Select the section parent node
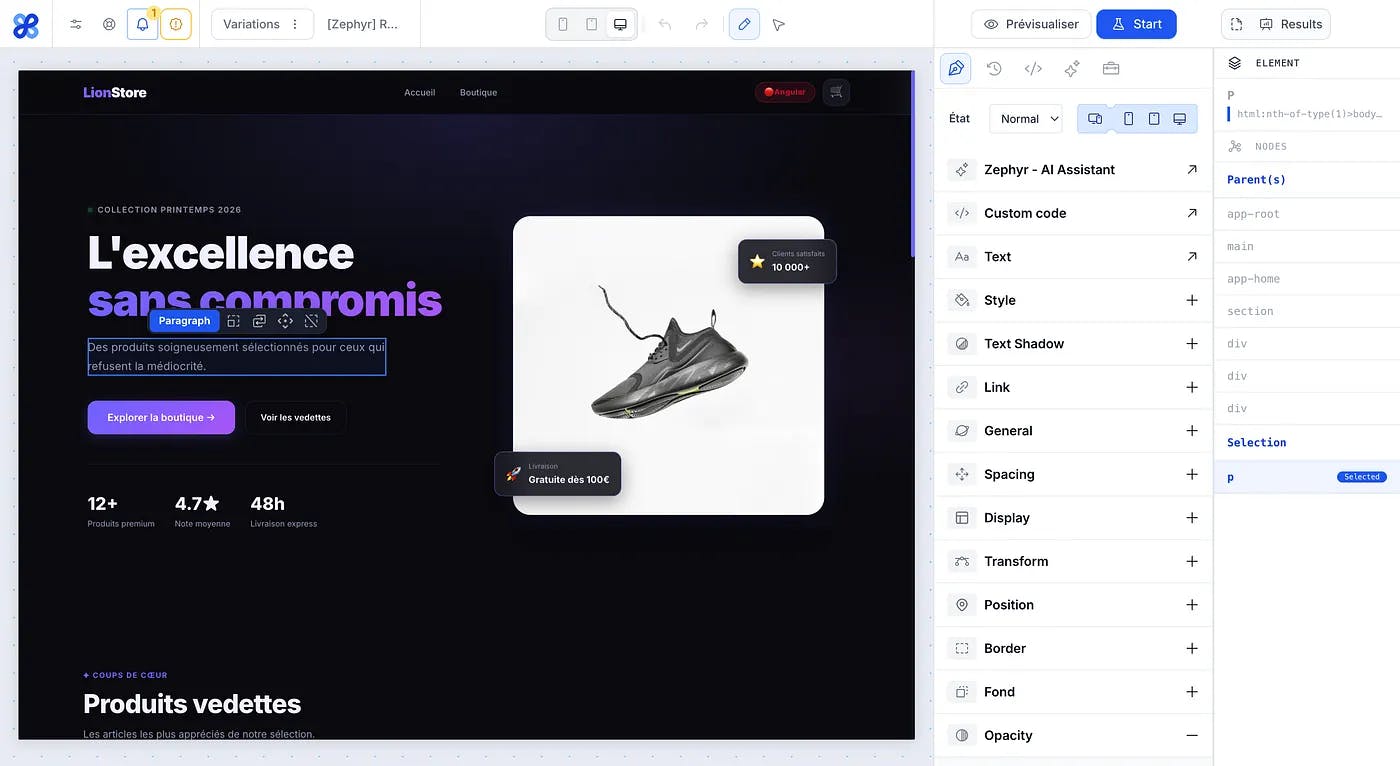Viewport: 1400px width, 766px height. (x=1307, y=311)
